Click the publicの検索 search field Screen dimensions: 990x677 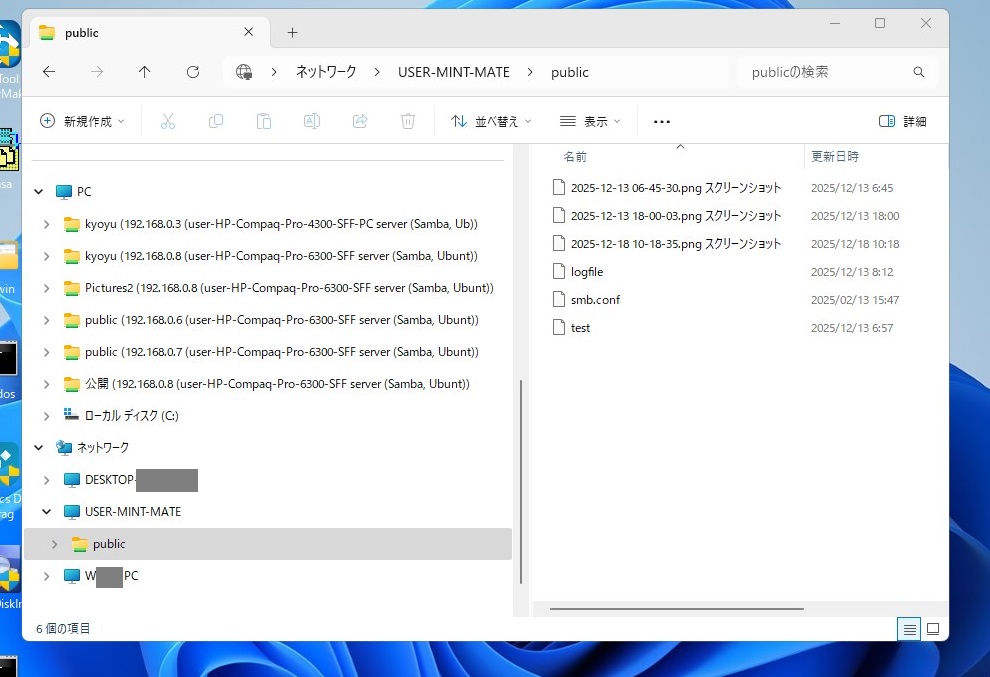pos(825,72)
